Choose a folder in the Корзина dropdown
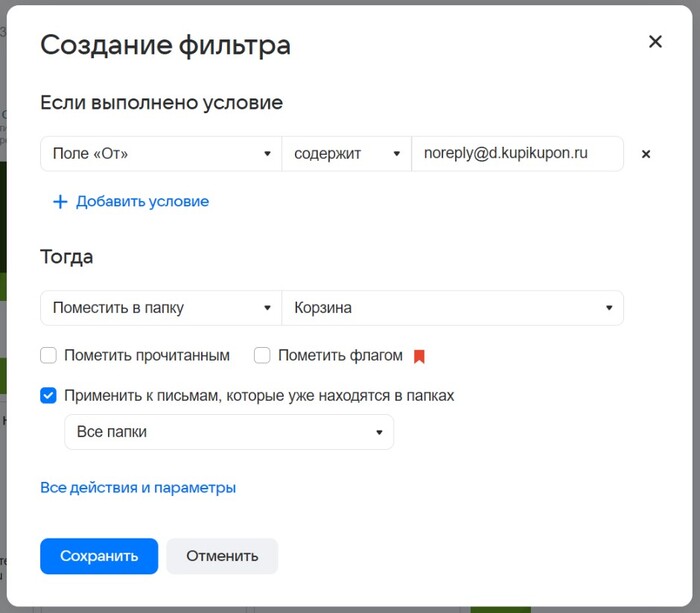700x613 pixels. pyautogui.click(x=452, y=308)
